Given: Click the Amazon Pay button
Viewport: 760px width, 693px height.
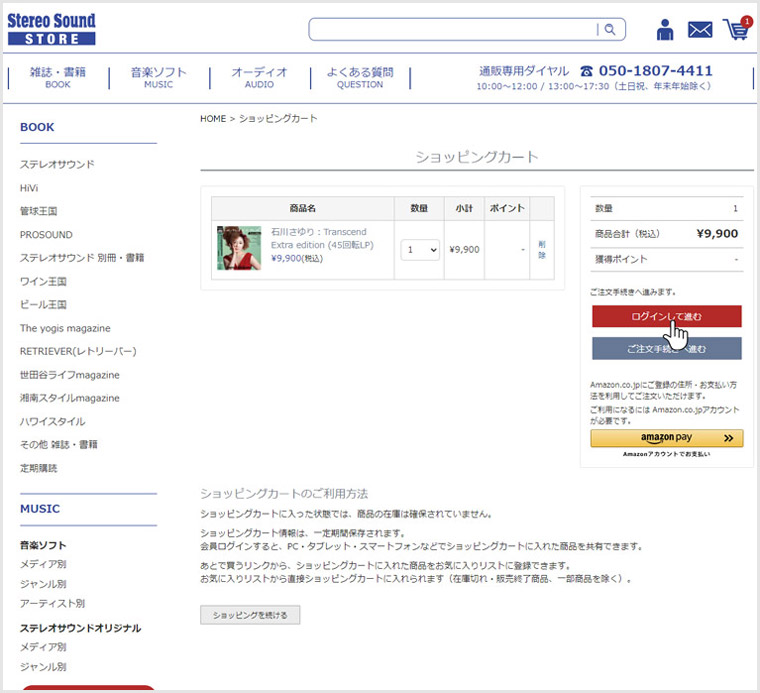Looking at the screenshot, I should click(666, 438).
